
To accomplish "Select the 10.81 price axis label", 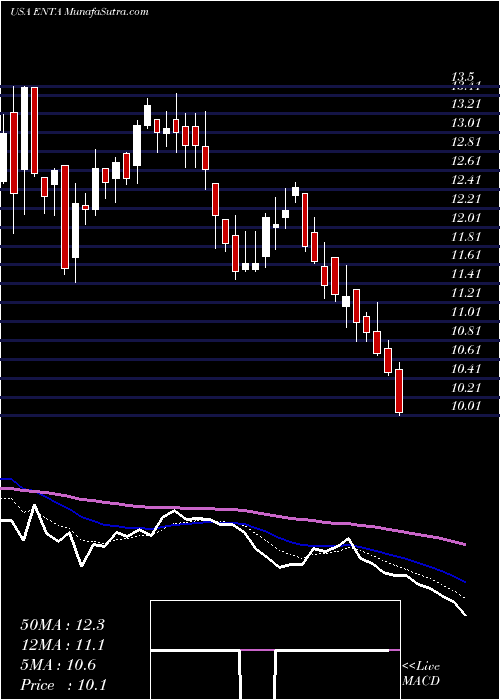I will click(x=467, y=331).
